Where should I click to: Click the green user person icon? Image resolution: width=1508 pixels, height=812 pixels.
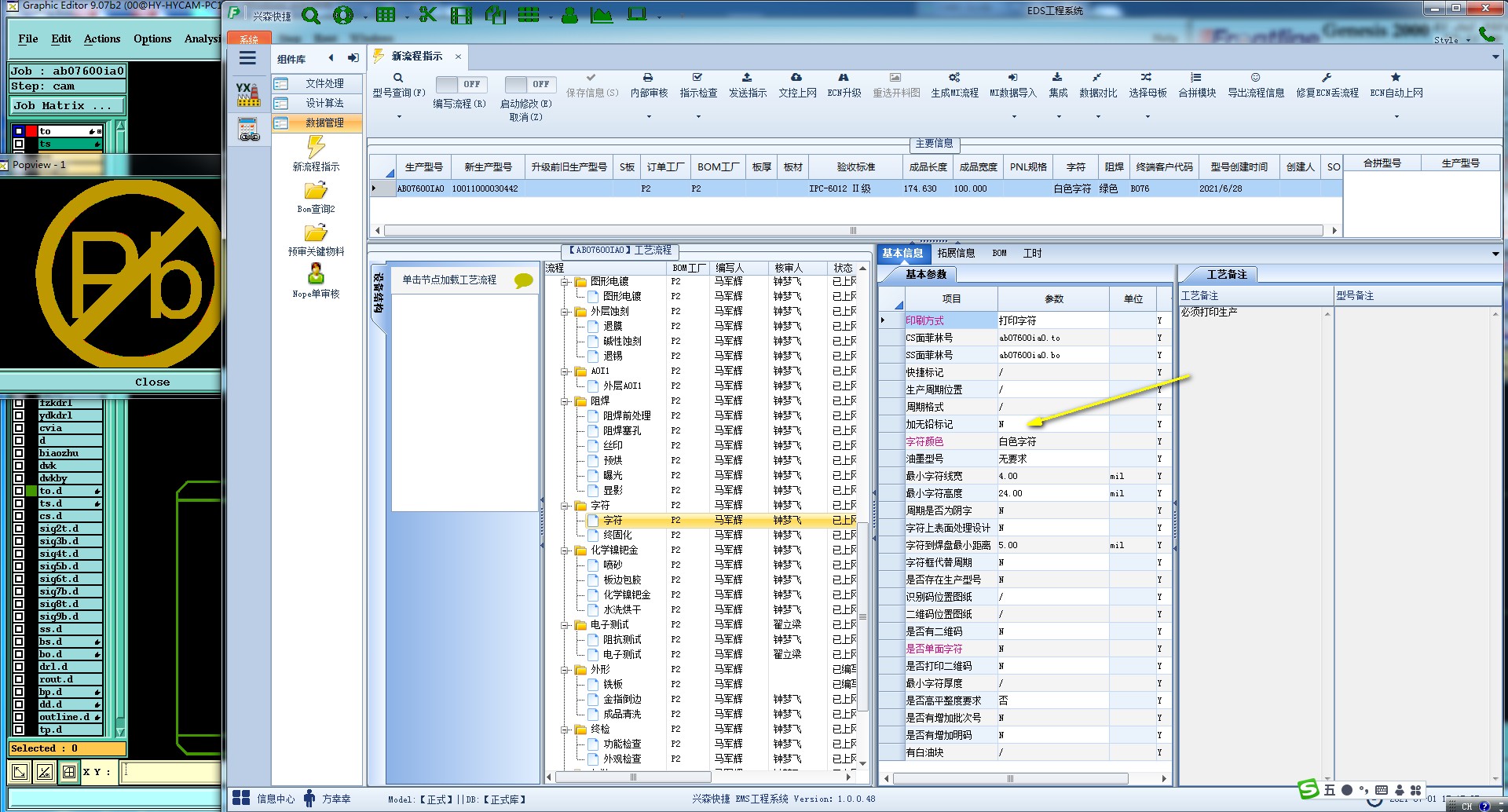point(570,15)
